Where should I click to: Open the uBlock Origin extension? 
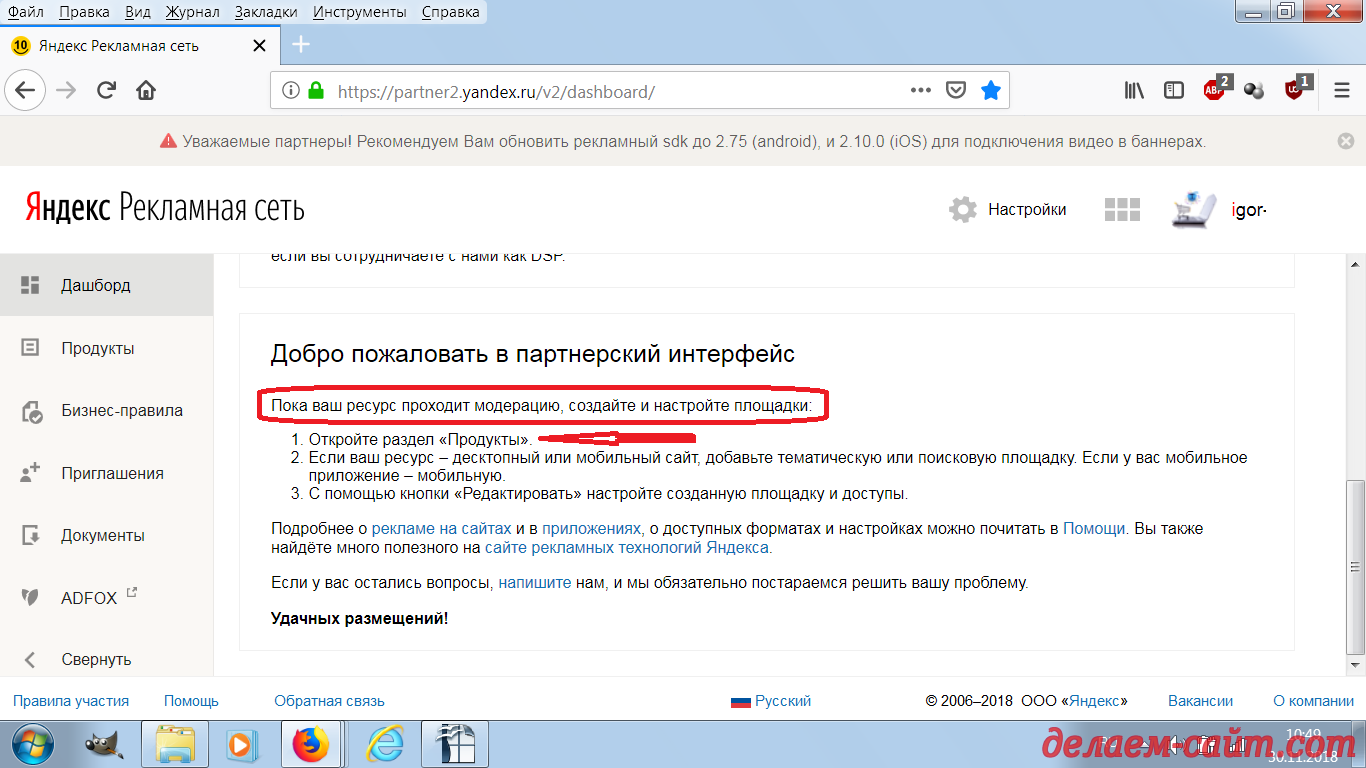[1296, 88]
